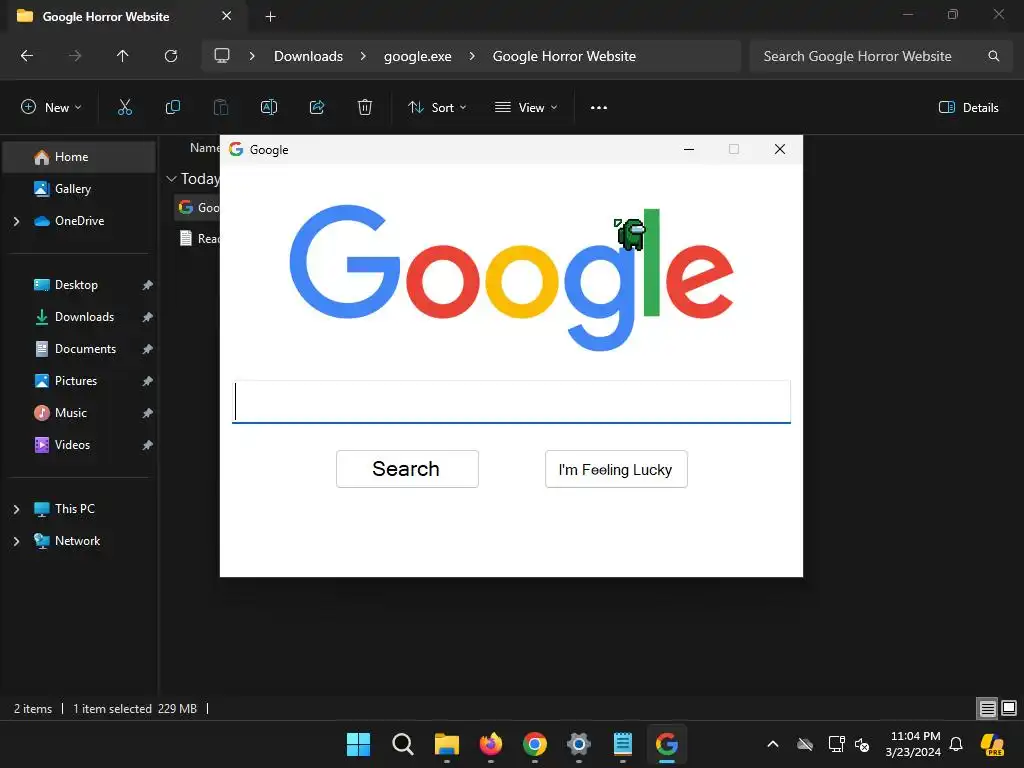Expand the OneDrive tree node

tap(16, 221)
